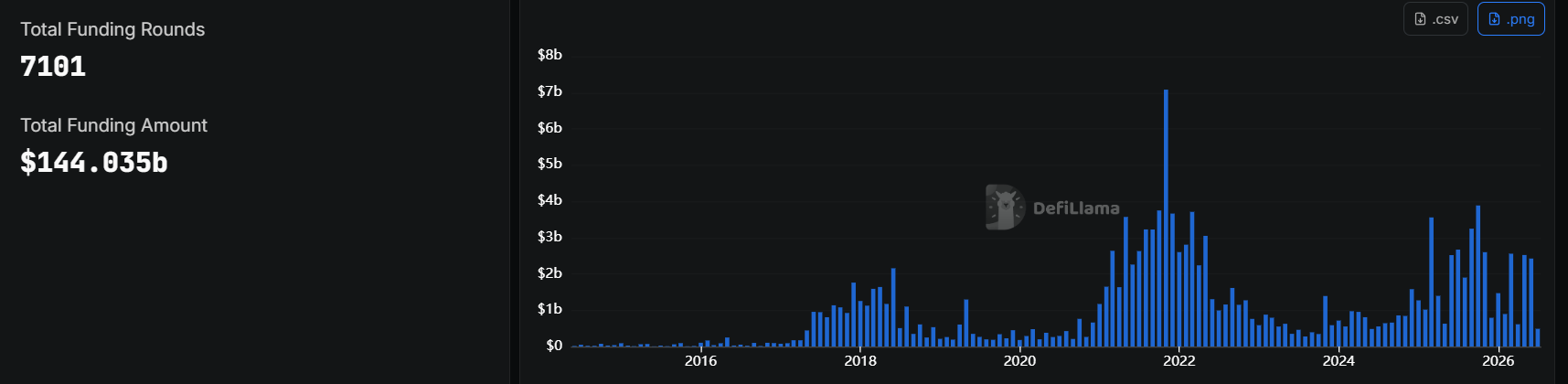Click the 2024 year axis label
Image resolution: width=1568 pixels, height=384 pixels.
pos(1339,360)
